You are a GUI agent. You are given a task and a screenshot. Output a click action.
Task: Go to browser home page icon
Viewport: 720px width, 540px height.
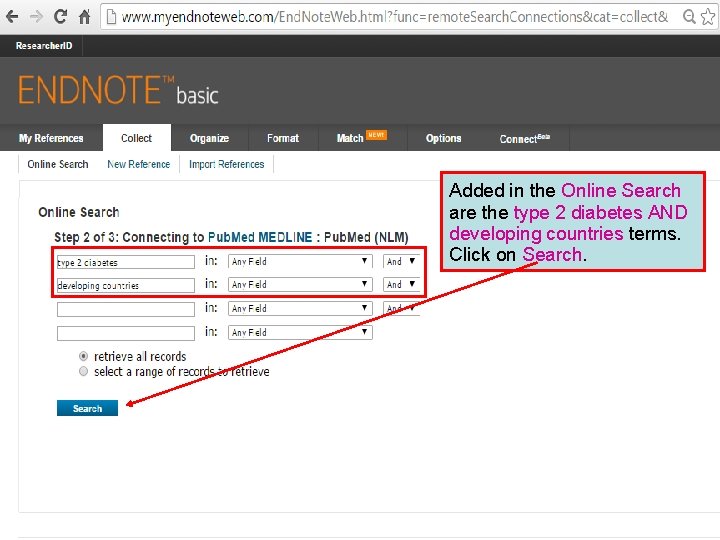click(84, 17)
